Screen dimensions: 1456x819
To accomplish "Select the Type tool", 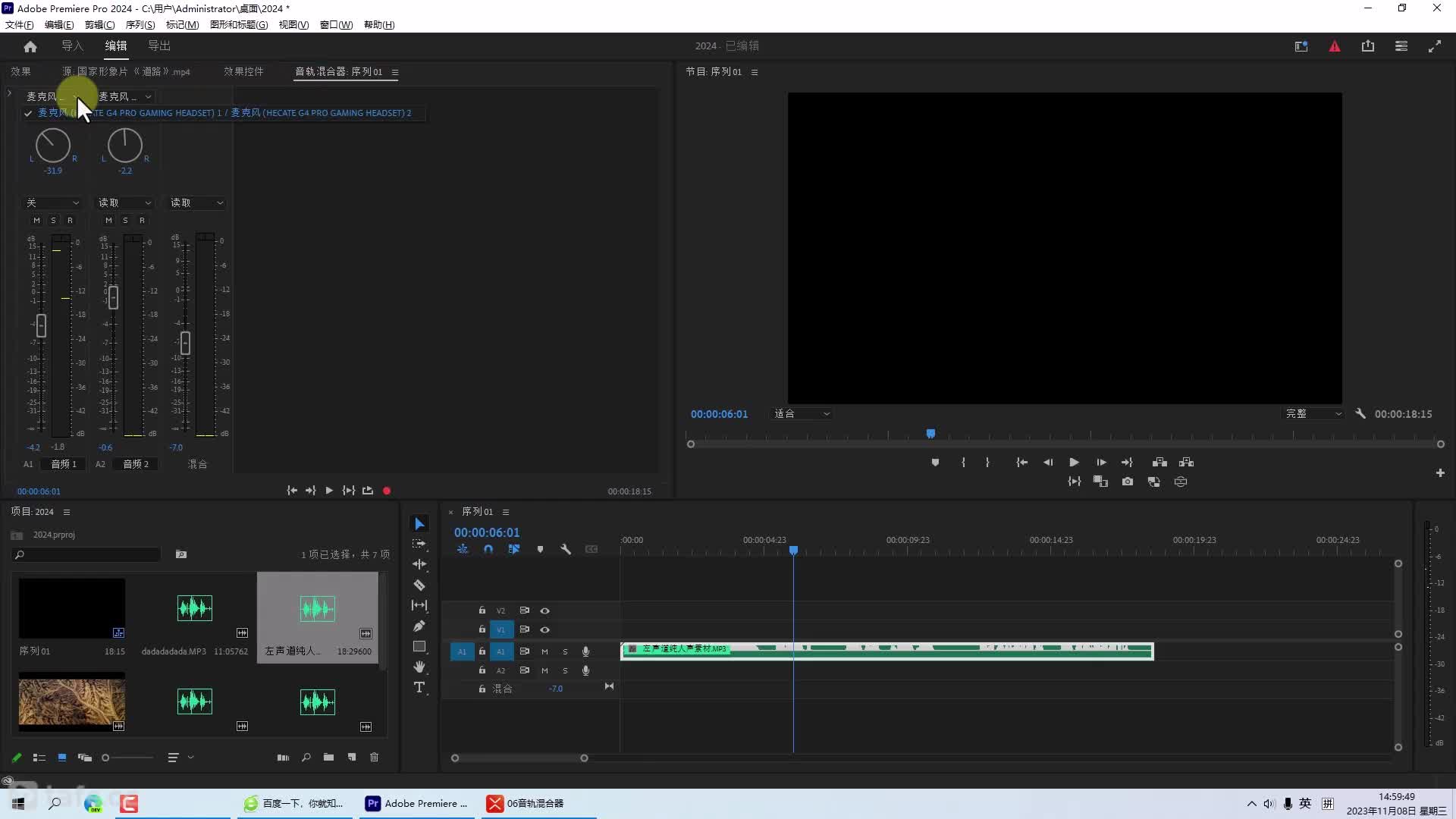I will pyautogui.click(x=419, y=687).
